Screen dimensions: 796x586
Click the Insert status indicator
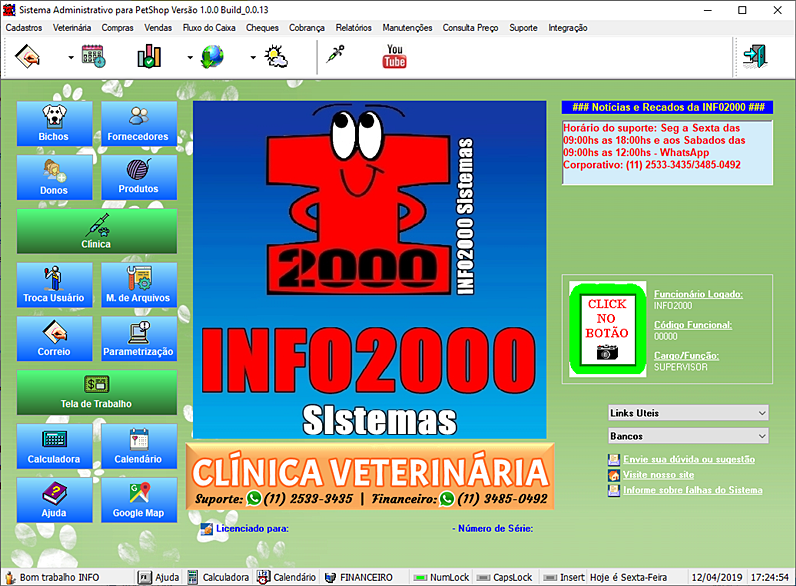pos(564,577)
